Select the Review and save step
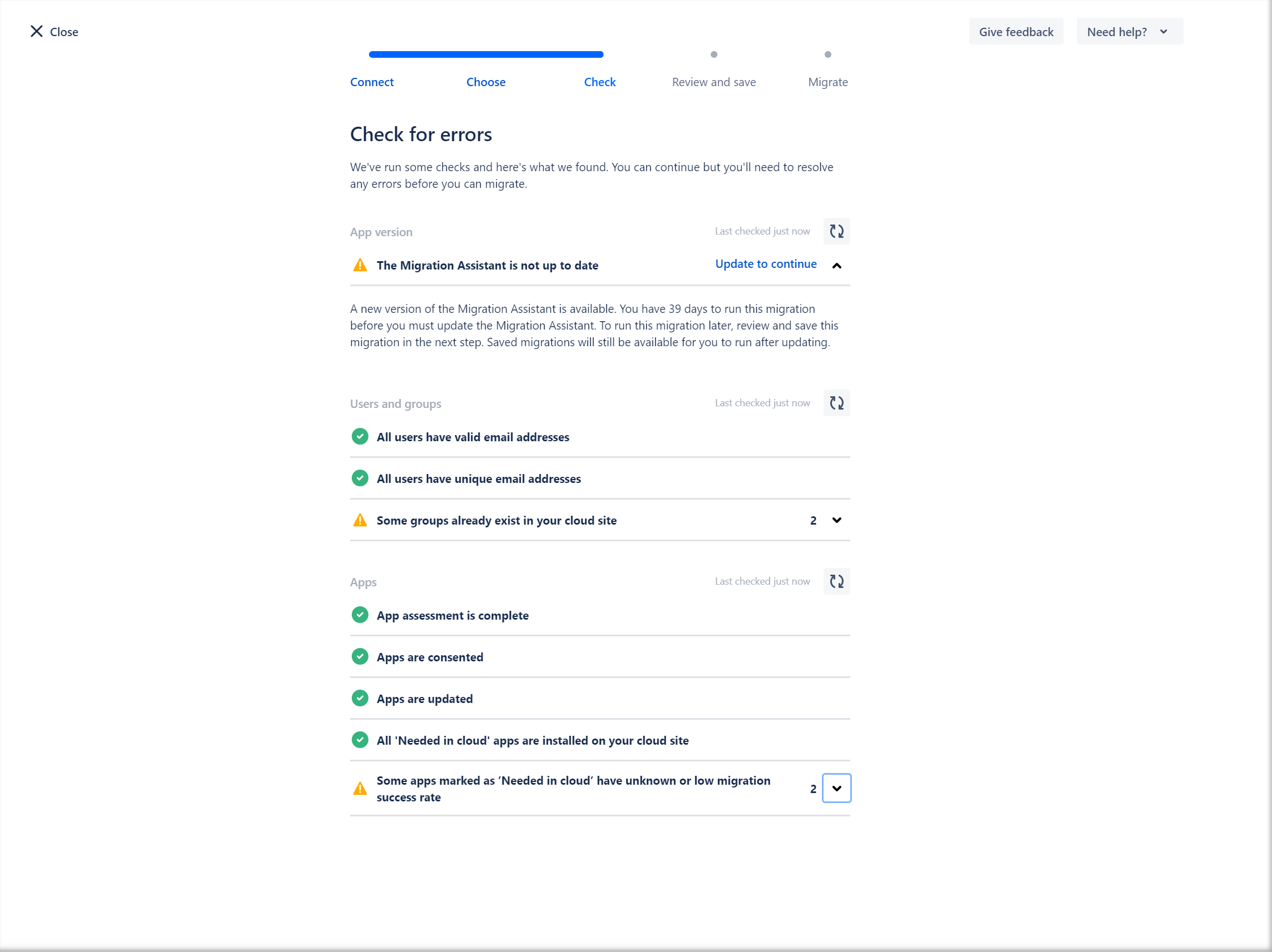The width and height of the screenshot is (1272, 952). [714, 82]
